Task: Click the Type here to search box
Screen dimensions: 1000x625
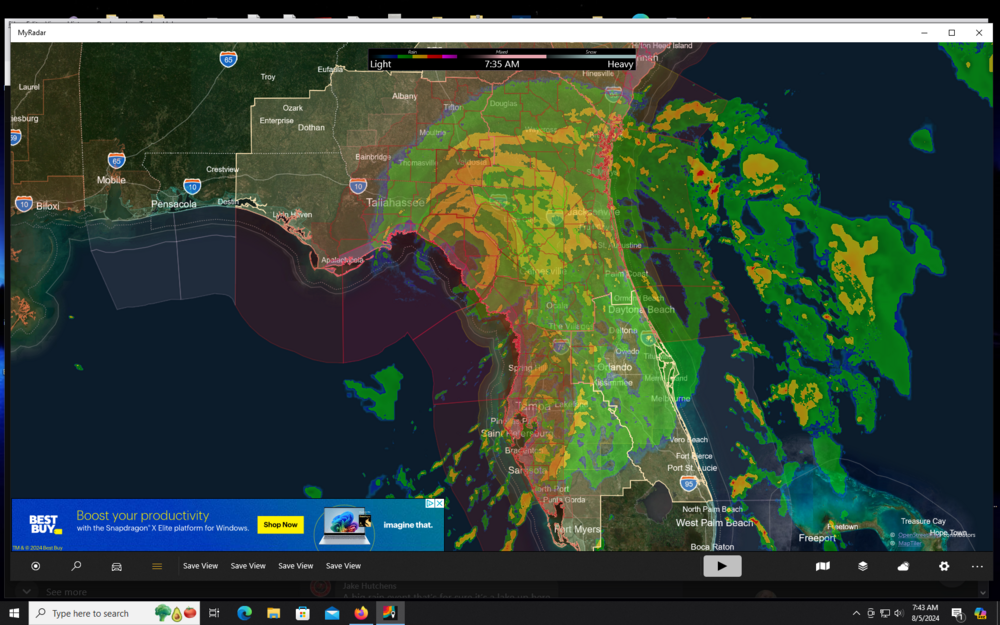Action: click(114, 613)
